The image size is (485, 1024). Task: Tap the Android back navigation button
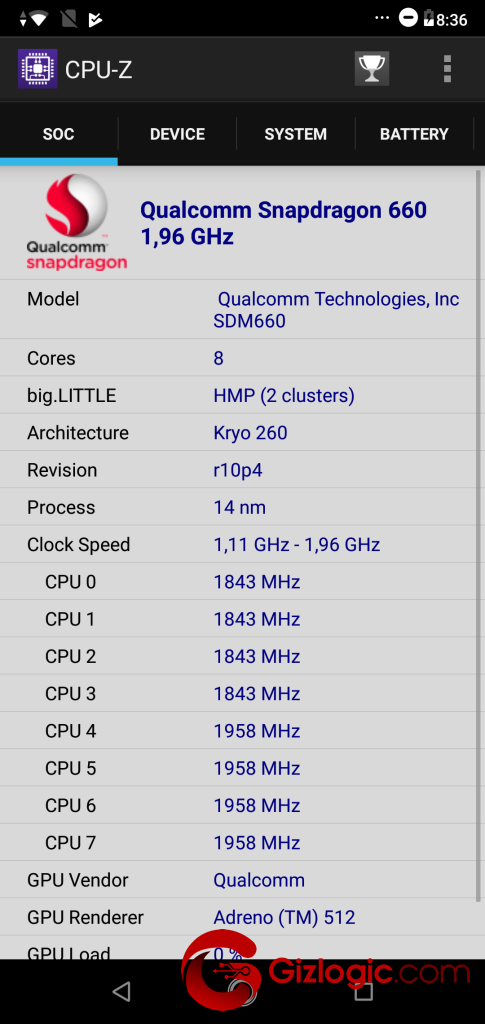pyautogui.click(x=121, y=991)
